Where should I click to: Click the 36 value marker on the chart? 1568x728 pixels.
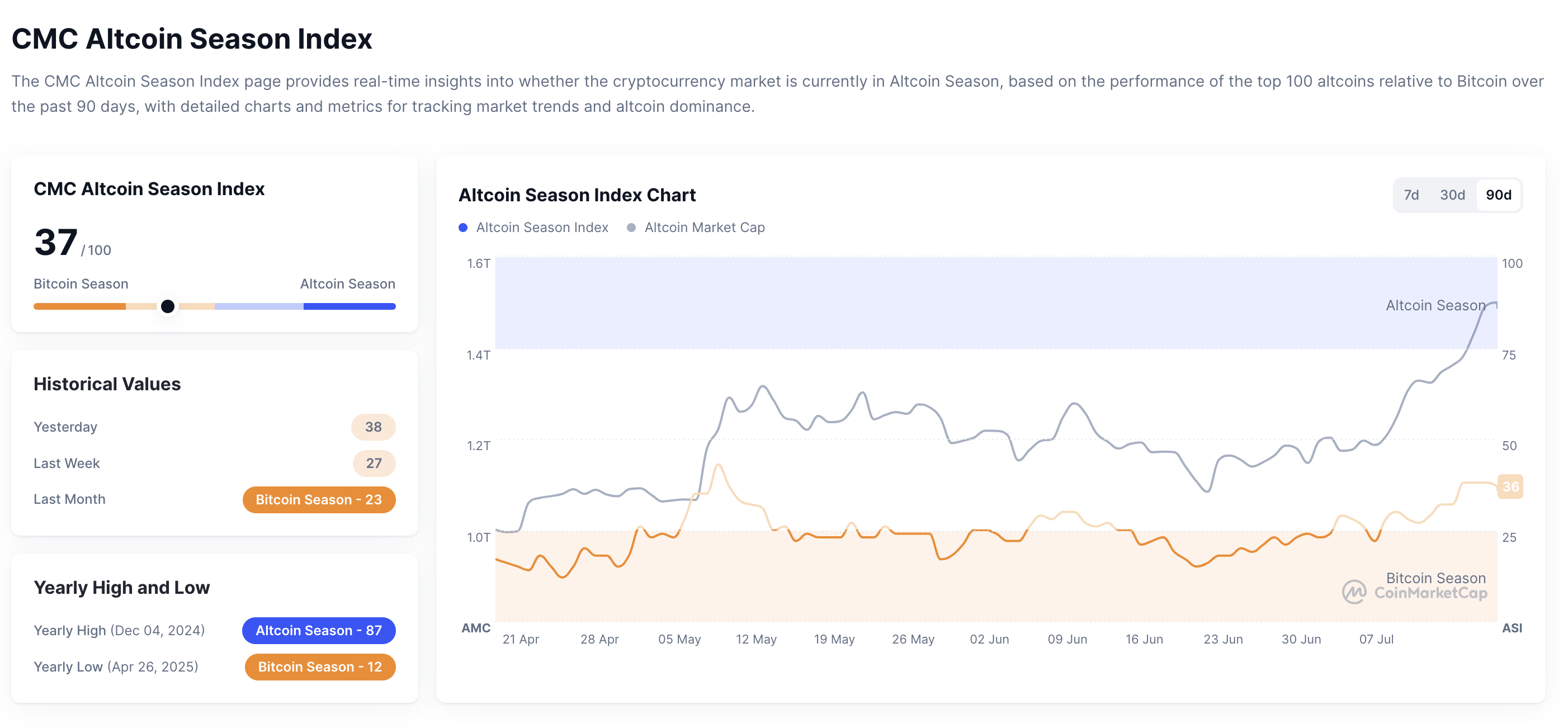point(1510,486)
